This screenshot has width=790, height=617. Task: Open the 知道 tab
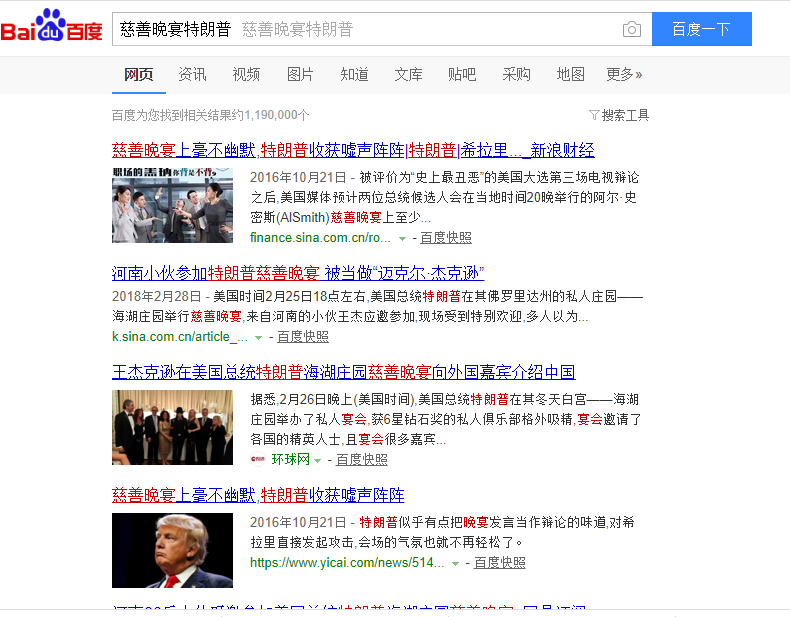354,75
